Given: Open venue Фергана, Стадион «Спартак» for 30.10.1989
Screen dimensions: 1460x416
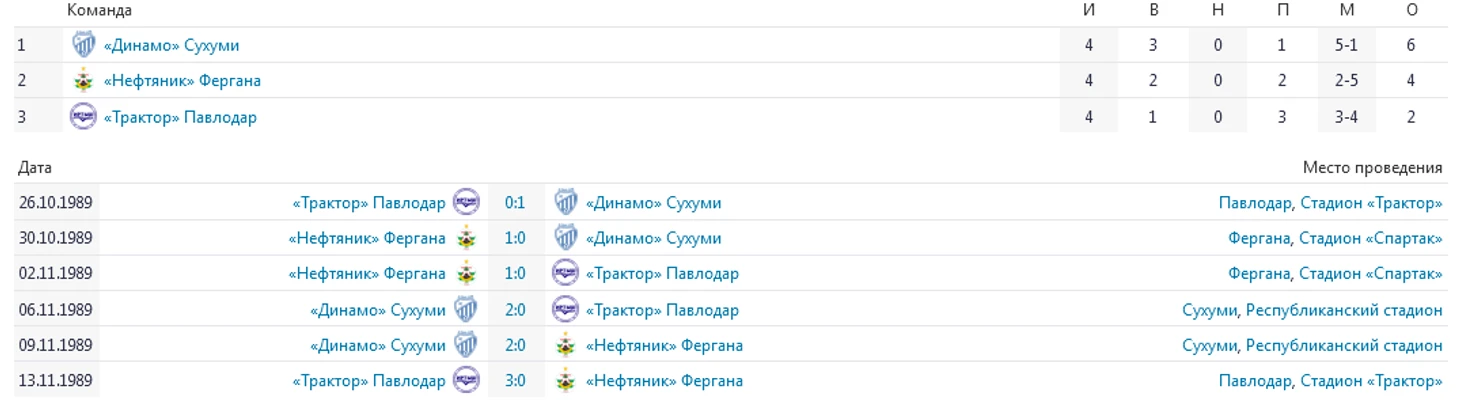Looking at the screenshot, I should point(1335,239).
